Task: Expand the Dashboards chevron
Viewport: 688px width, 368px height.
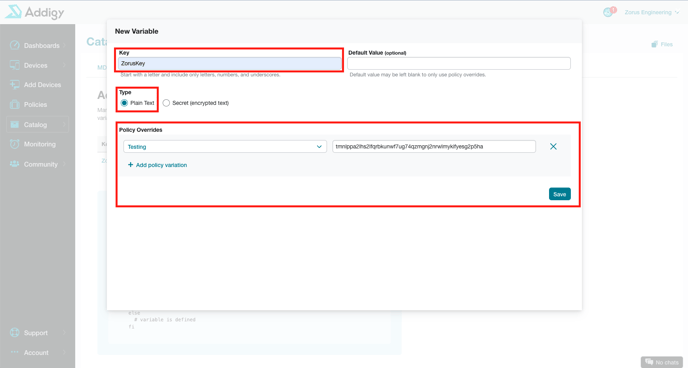Action: click(64, 45)
